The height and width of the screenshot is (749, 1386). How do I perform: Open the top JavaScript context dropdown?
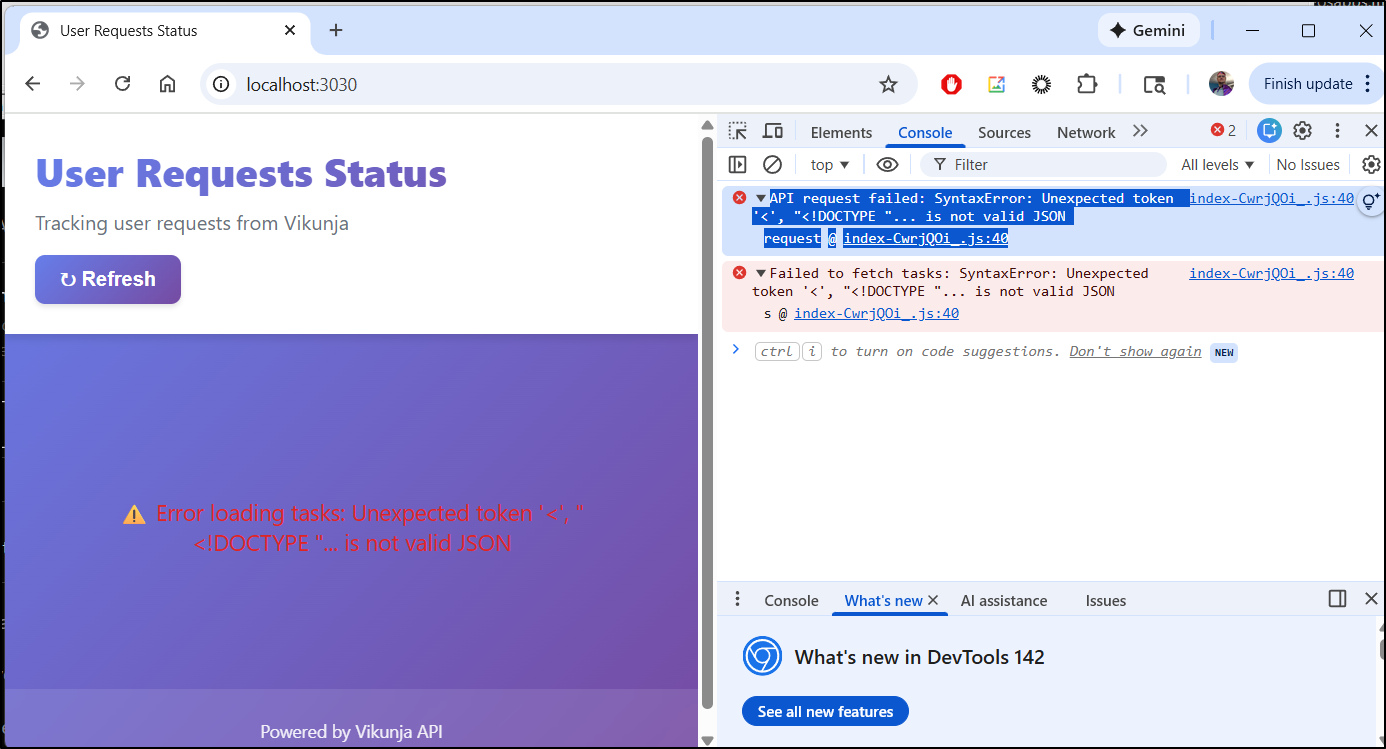coord(830,165)
